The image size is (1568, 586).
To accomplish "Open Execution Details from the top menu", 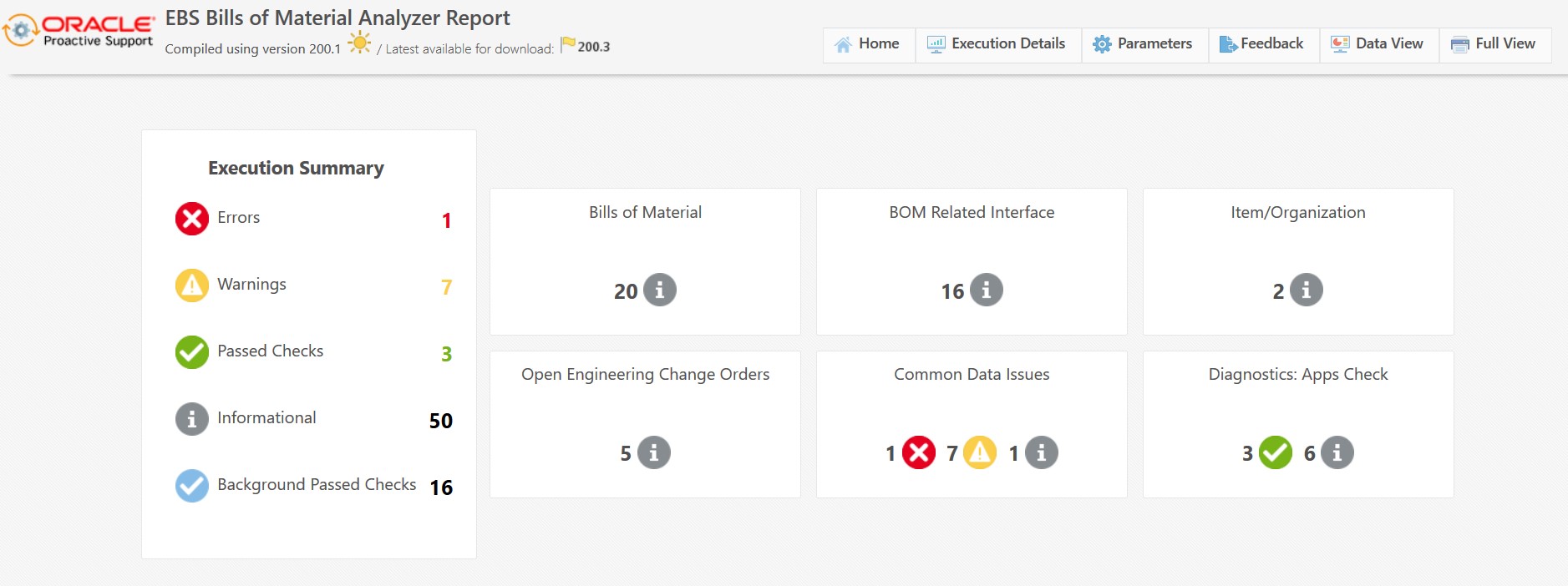I will click(997, 44).
